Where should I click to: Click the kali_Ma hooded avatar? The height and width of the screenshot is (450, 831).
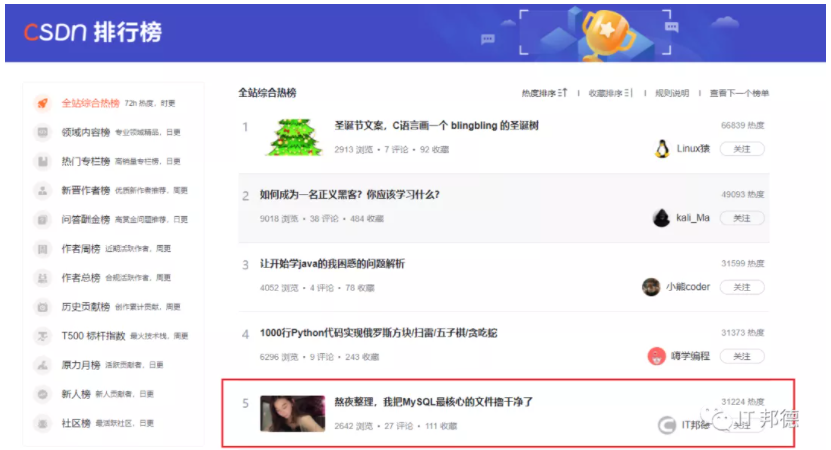(x=661, y=218)
